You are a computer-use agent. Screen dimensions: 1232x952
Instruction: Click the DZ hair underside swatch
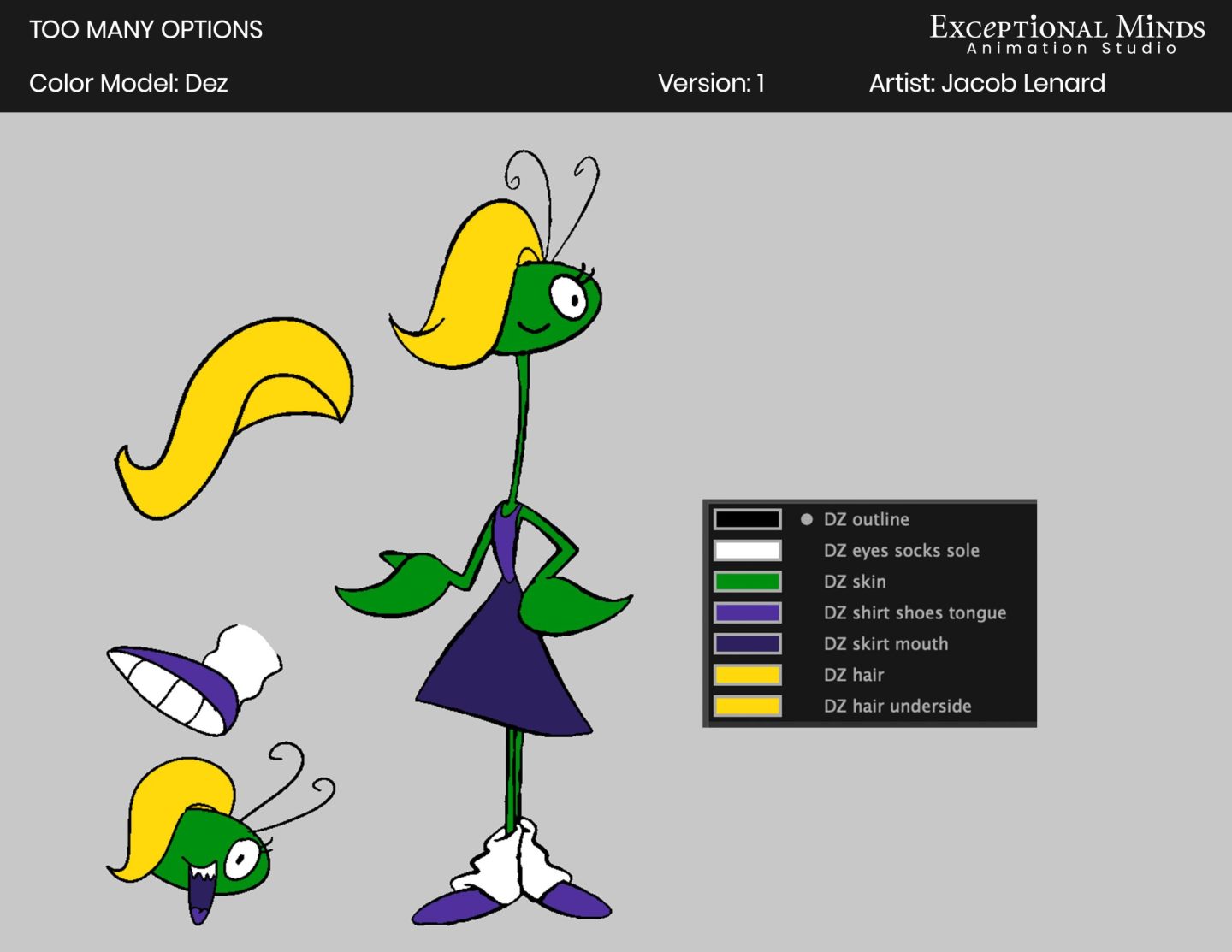click(x=747, y=706)
